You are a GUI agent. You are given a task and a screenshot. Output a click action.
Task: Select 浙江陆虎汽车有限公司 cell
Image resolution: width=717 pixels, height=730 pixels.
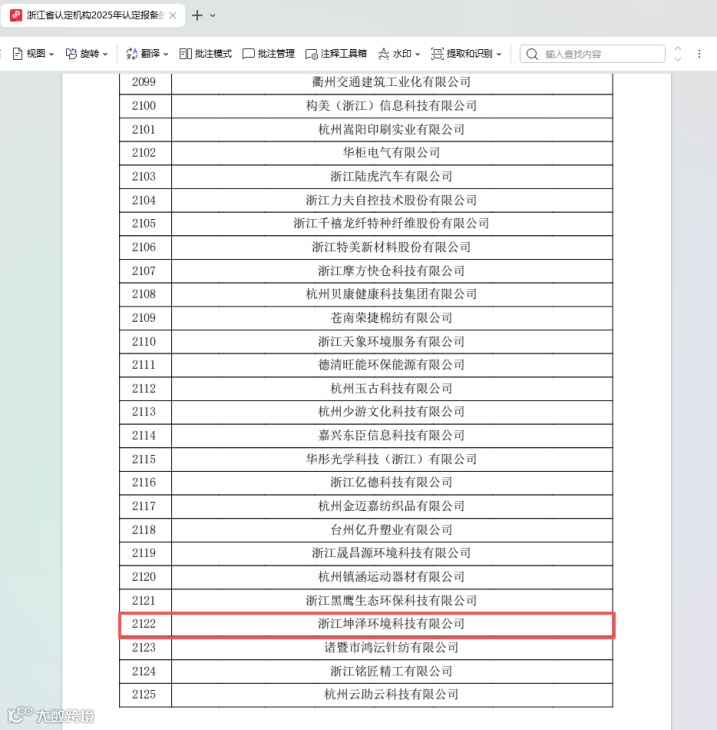[392, 176]
